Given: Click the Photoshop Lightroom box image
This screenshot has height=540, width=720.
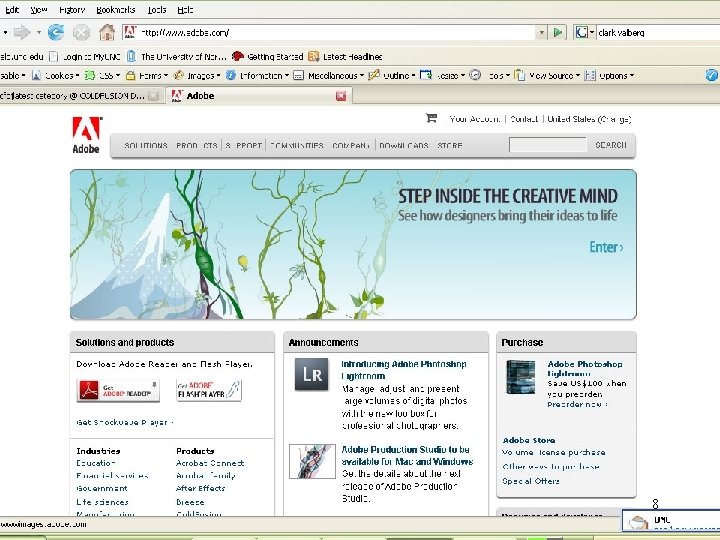Looking at the screenshot, I should coord(521,377).
